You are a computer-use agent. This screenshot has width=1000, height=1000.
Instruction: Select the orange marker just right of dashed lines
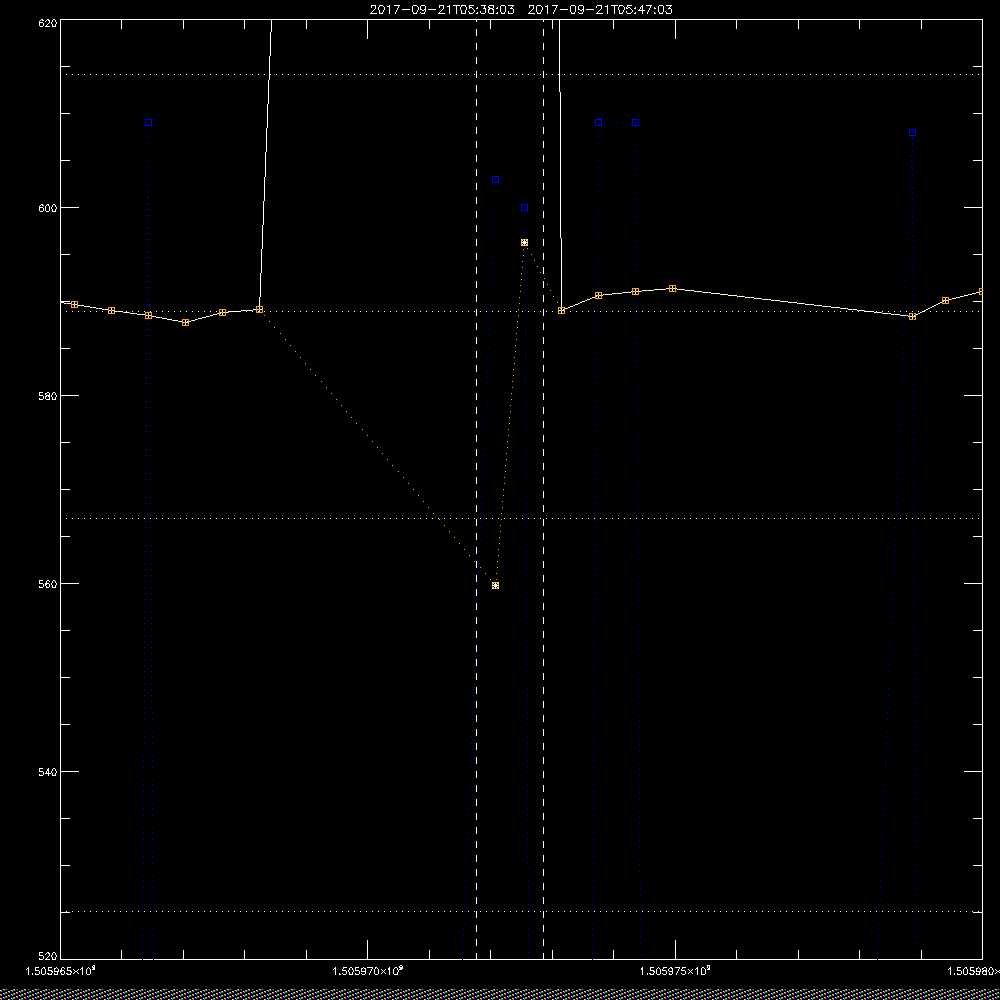click(x=561, y=311)
